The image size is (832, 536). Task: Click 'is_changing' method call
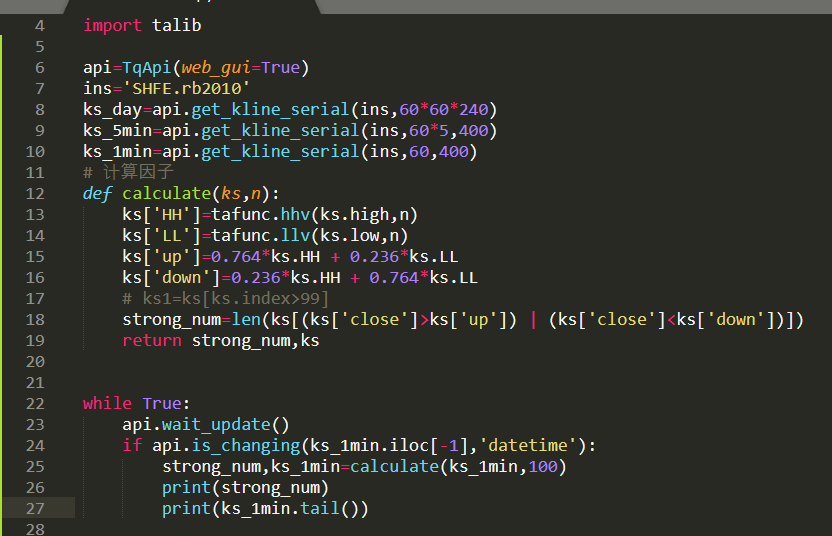click(246, 446)
